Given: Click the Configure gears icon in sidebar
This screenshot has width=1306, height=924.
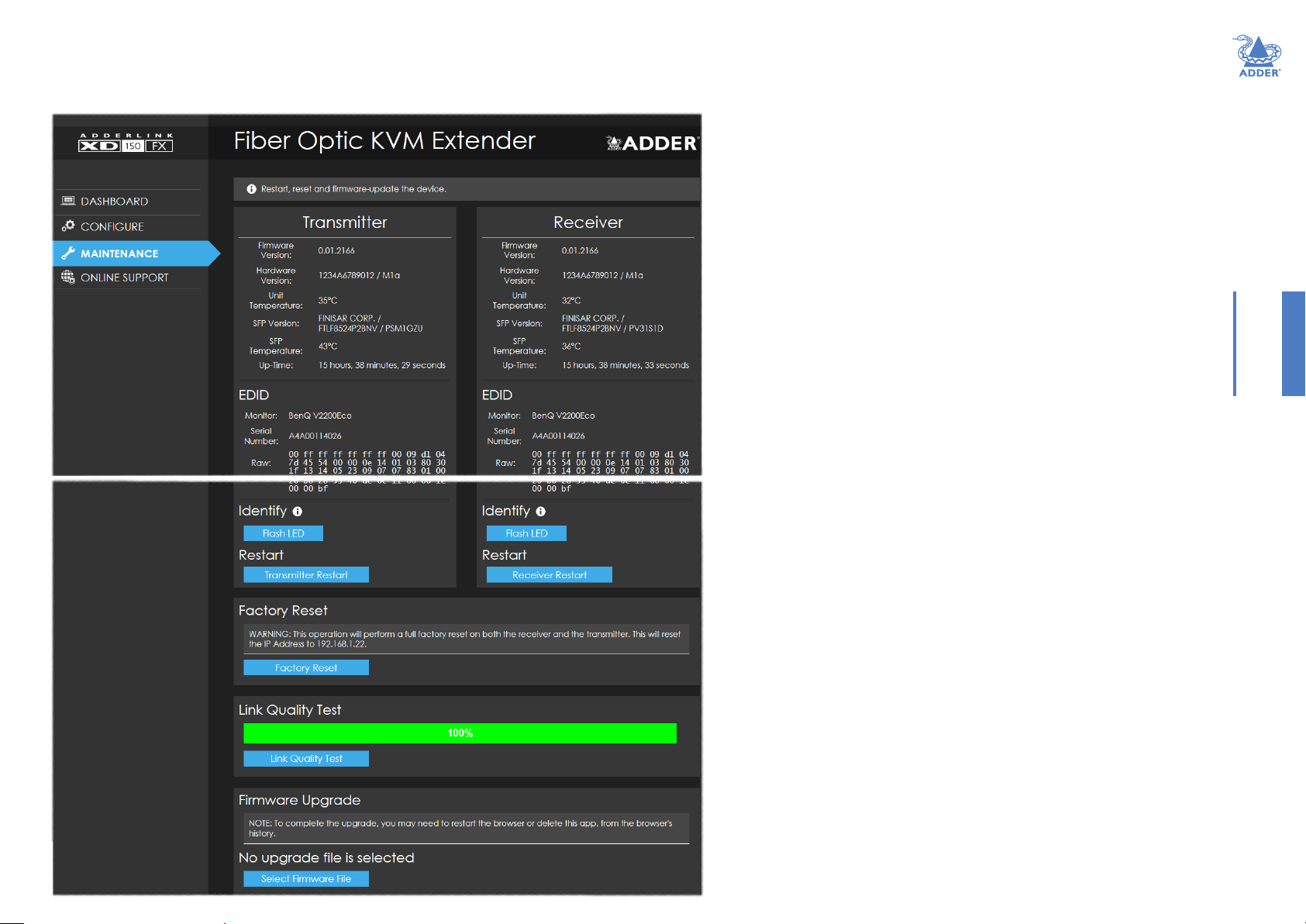Looking at the screenshot, I should 68,226.
